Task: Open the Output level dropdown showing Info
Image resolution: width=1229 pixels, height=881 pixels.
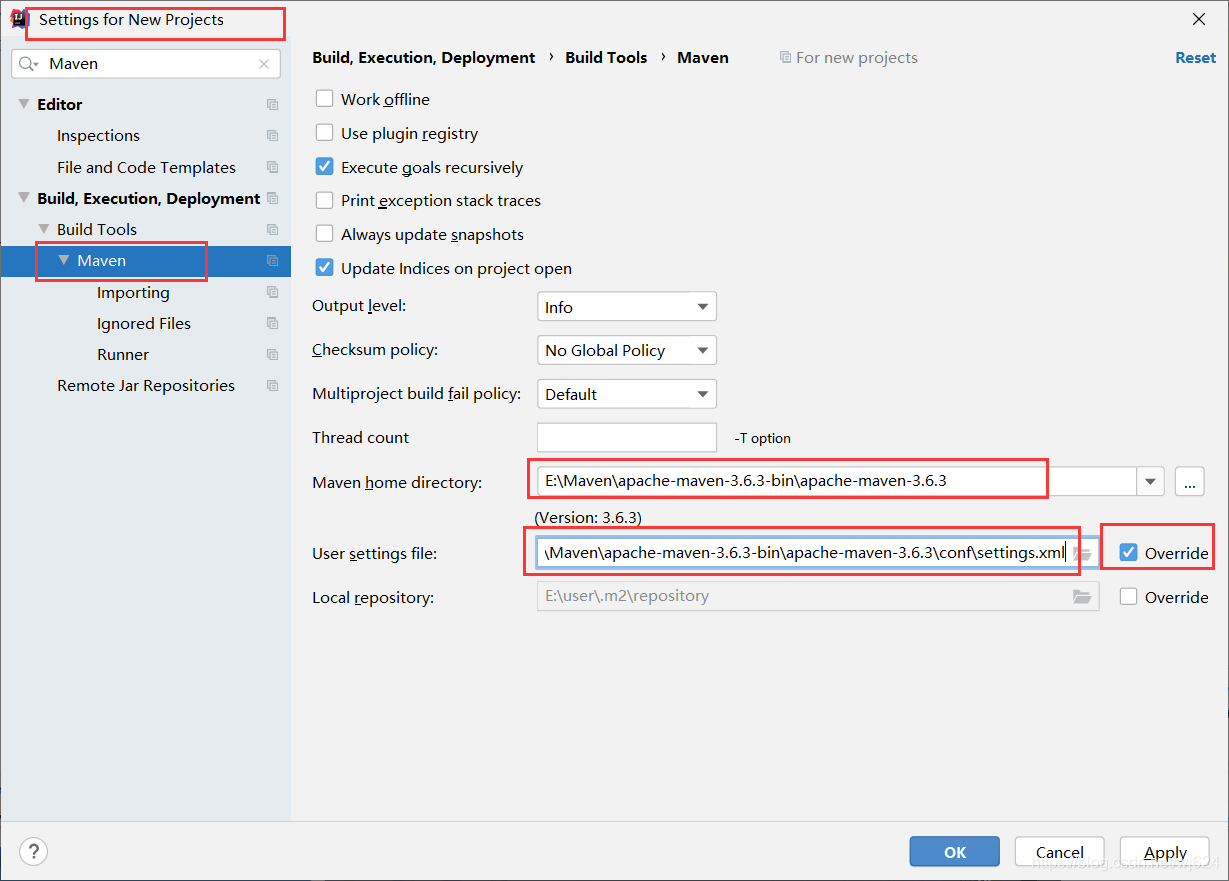Action: coord(627,307)
